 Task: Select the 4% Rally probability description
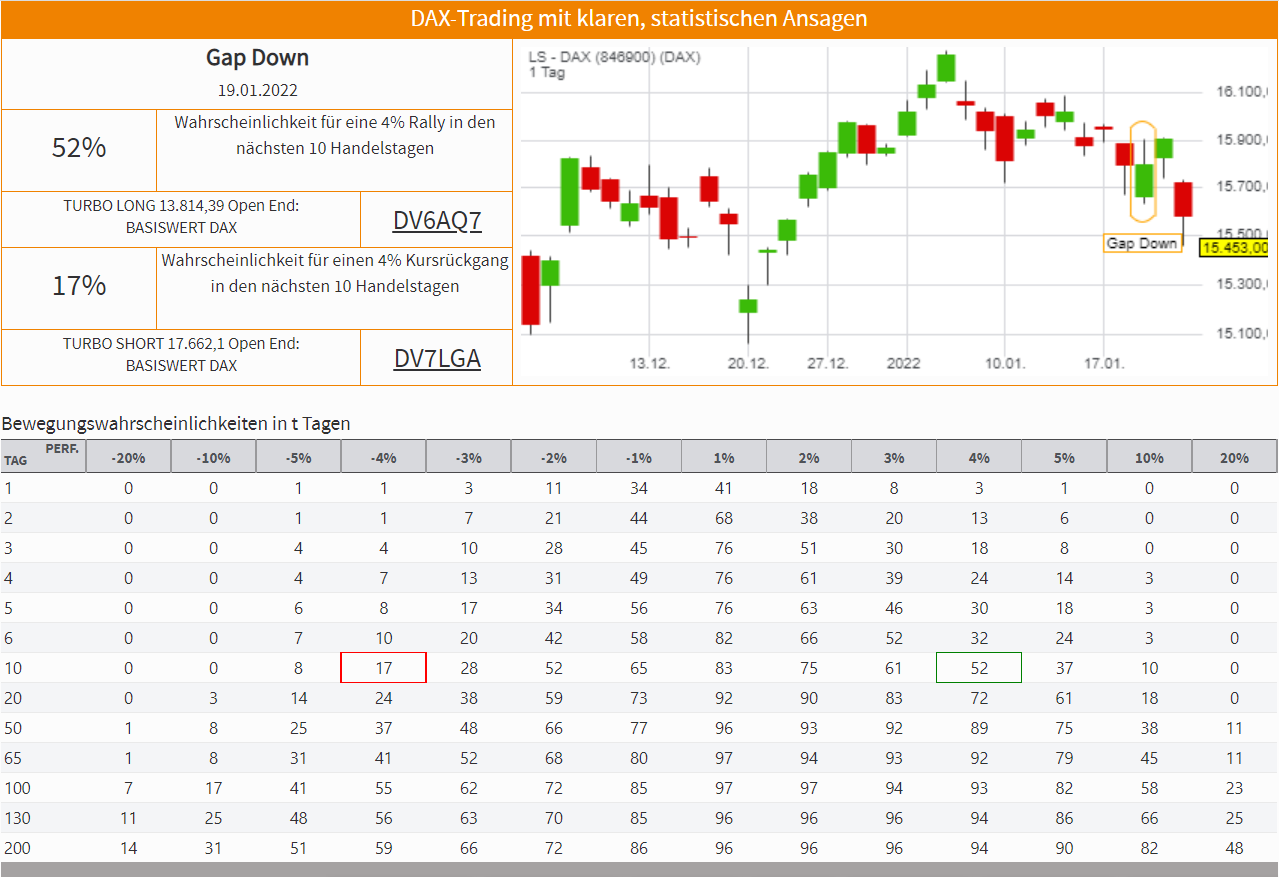[x=335, y=135]
